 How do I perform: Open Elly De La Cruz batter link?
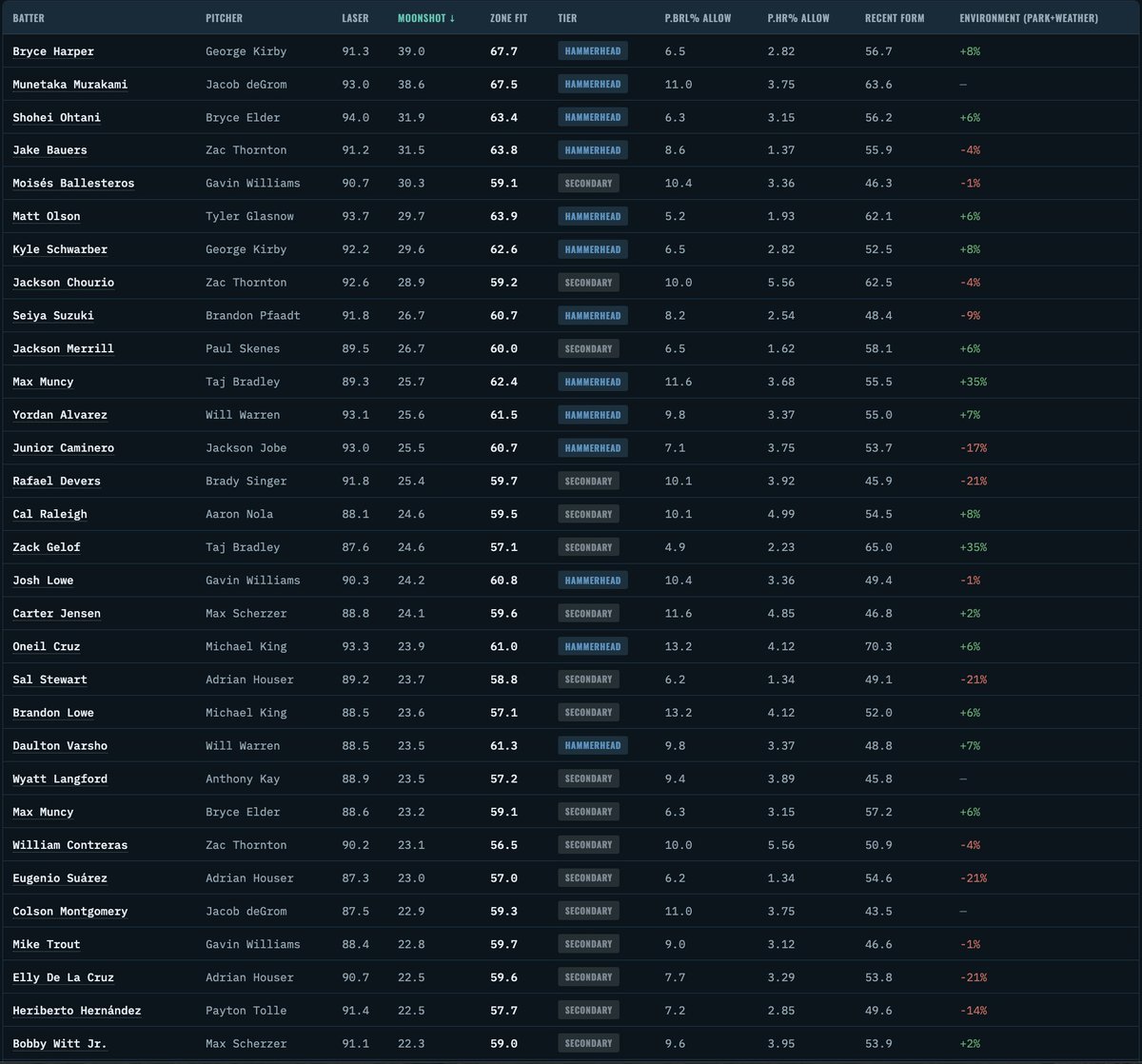63,977
